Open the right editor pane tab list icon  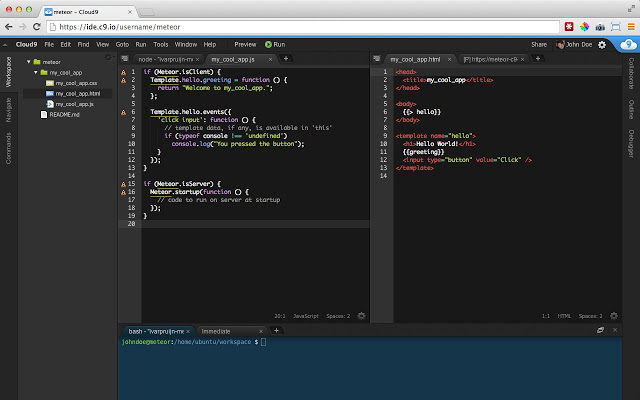click(x=377, y=59)
